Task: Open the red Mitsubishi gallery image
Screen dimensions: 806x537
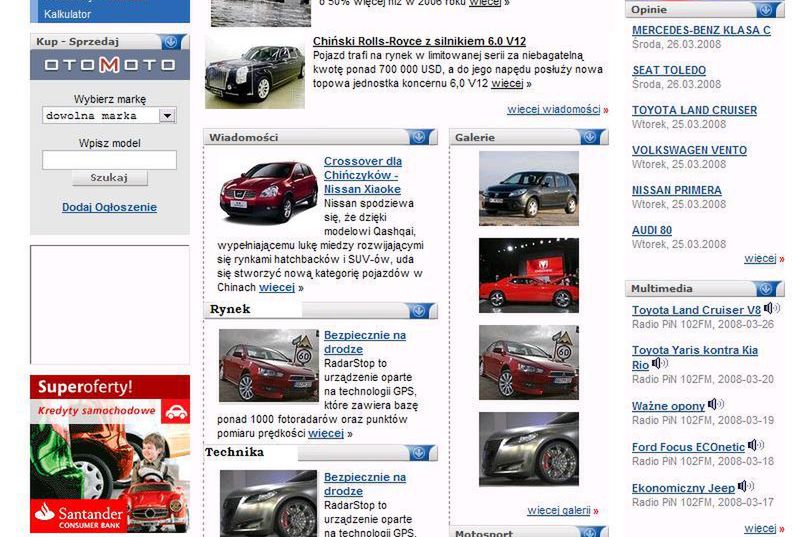Action: pos(529,362)
